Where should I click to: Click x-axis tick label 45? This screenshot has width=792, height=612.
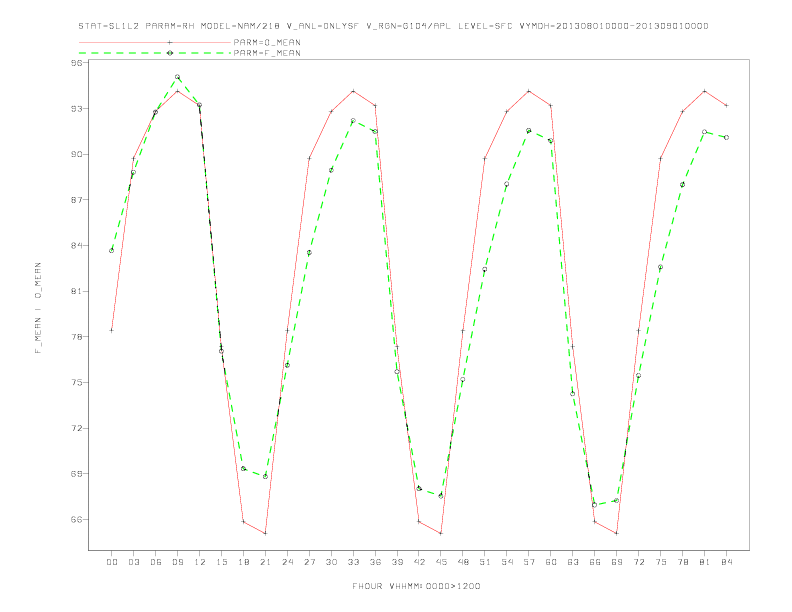coord(441,562)
